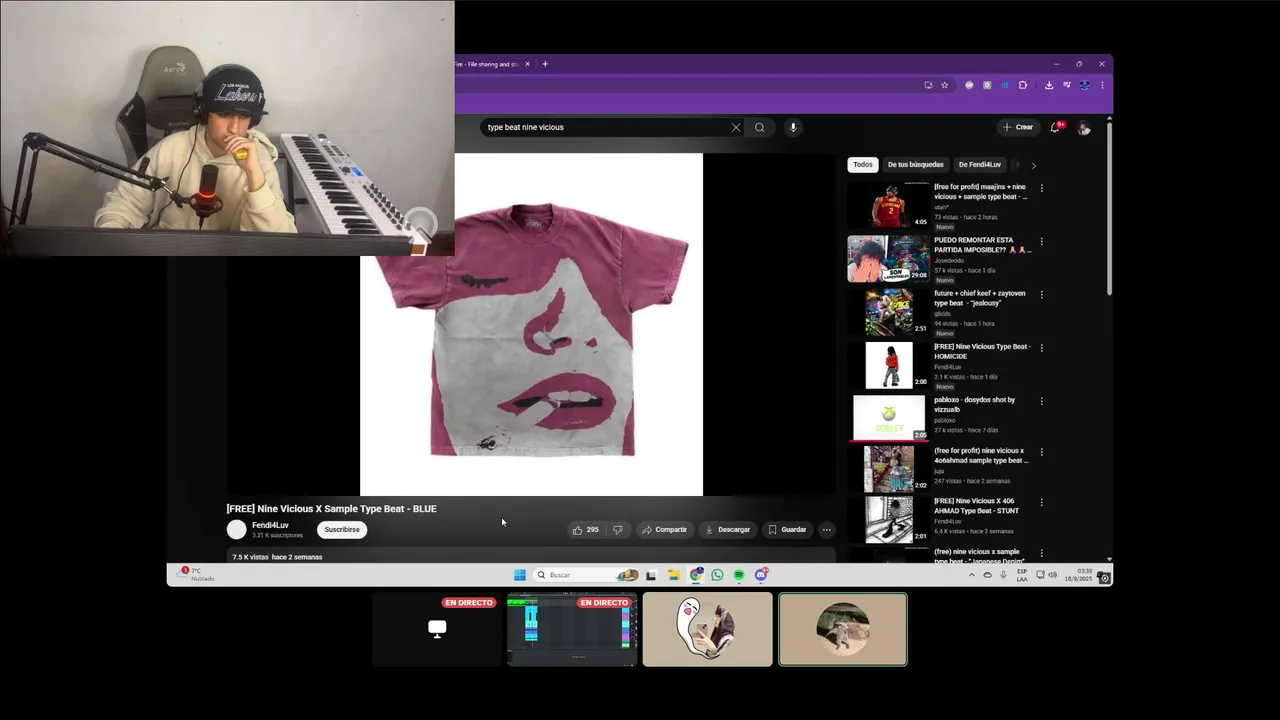
Task: Click the Suscribirse button
Action: tap(342, 530)
